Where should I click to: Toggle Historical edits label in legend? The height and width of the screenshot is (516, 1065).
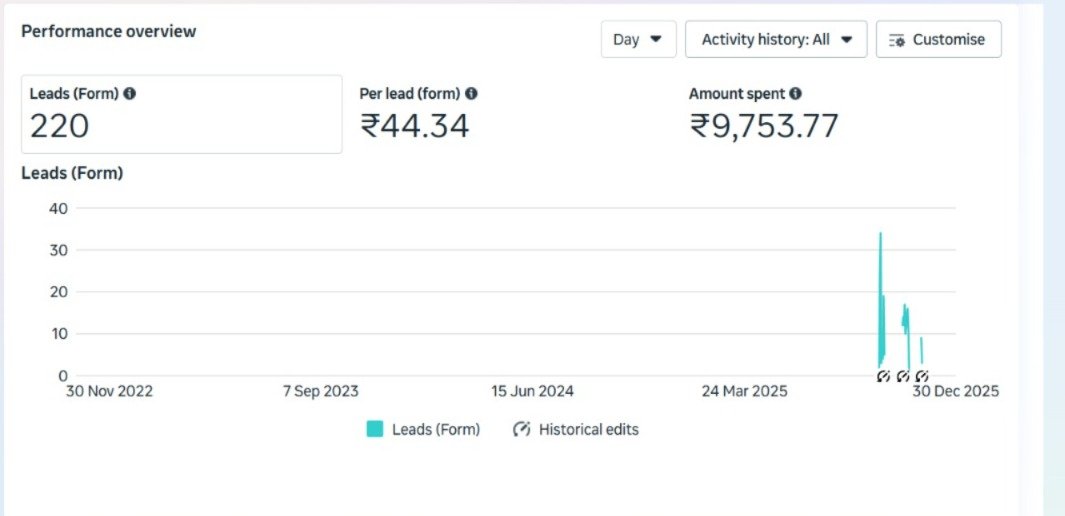click(588, 429)
